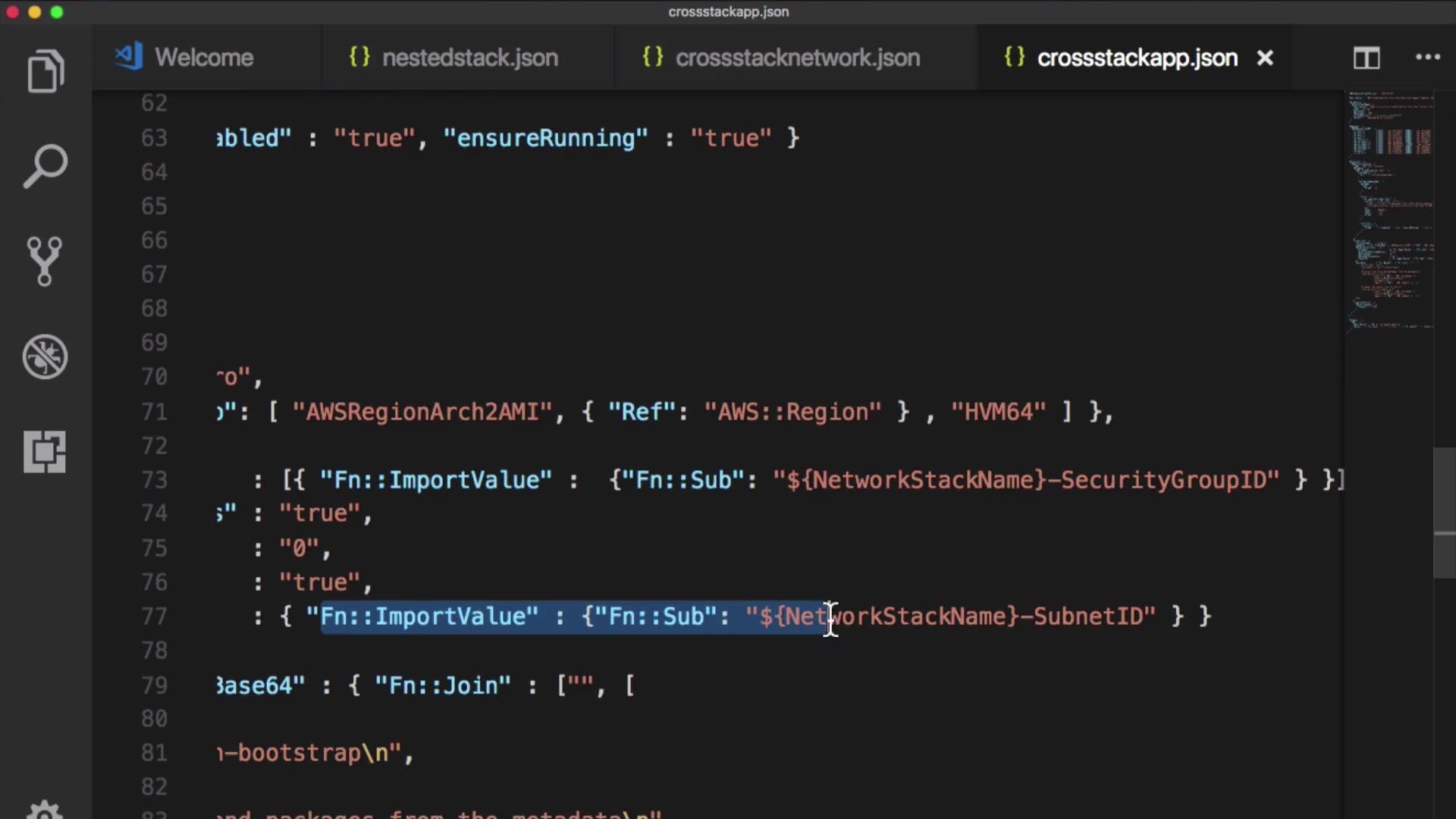
Task: Open the Search panel icon
Action: [x=45, y=166]
